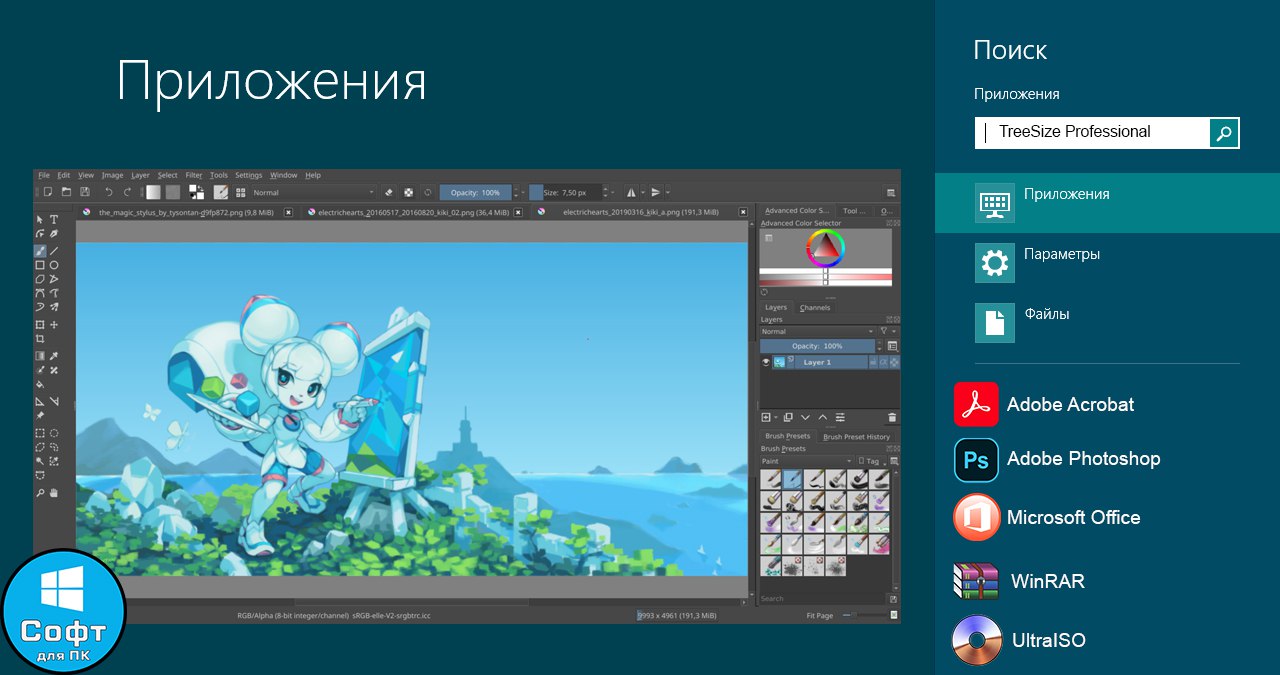This screenshot has height=675, width=1280.
Task: Toggle alpha lock on Layer 1
Action: coord(894,362)
